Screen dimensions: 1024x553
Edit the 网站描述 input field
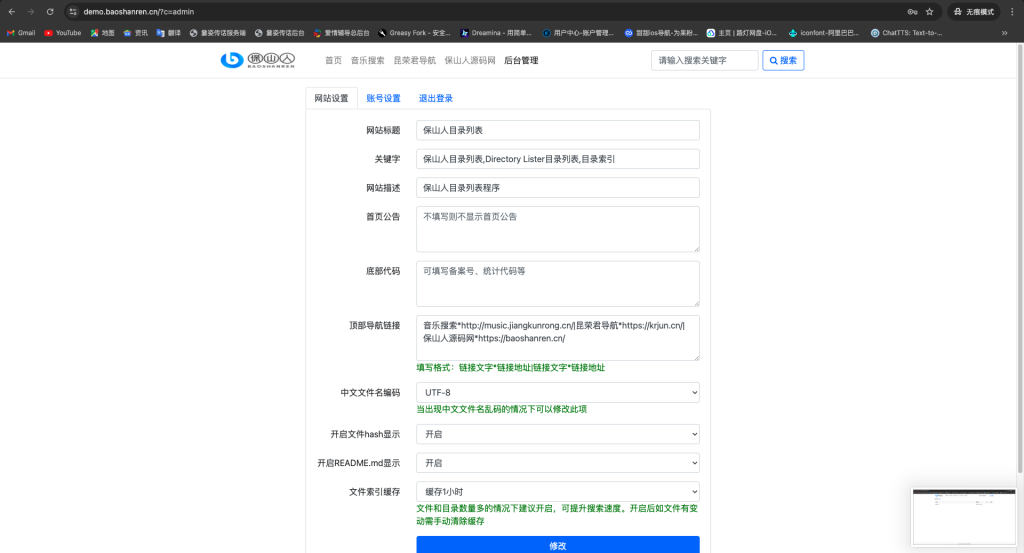[x=558, y=187]
